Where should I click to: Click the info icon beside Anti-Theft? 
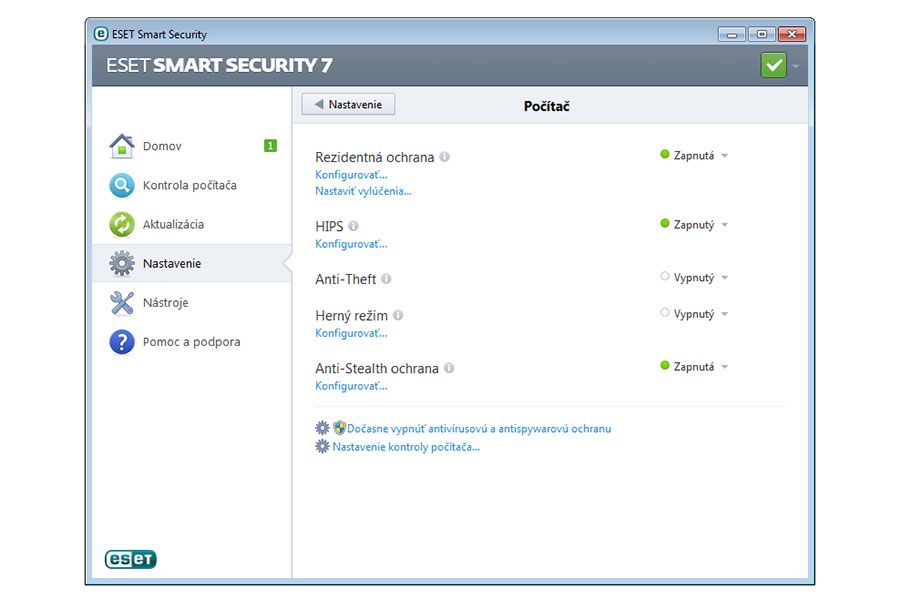coord(386,279)
